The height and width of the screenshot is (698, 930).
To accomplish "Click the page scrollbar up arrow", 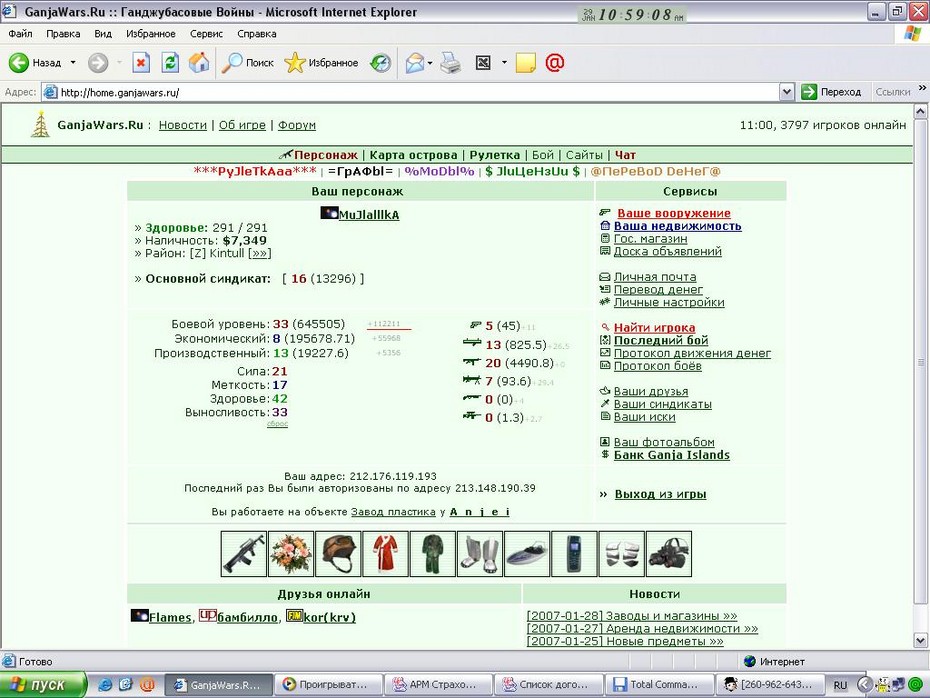I will (920, 111).
